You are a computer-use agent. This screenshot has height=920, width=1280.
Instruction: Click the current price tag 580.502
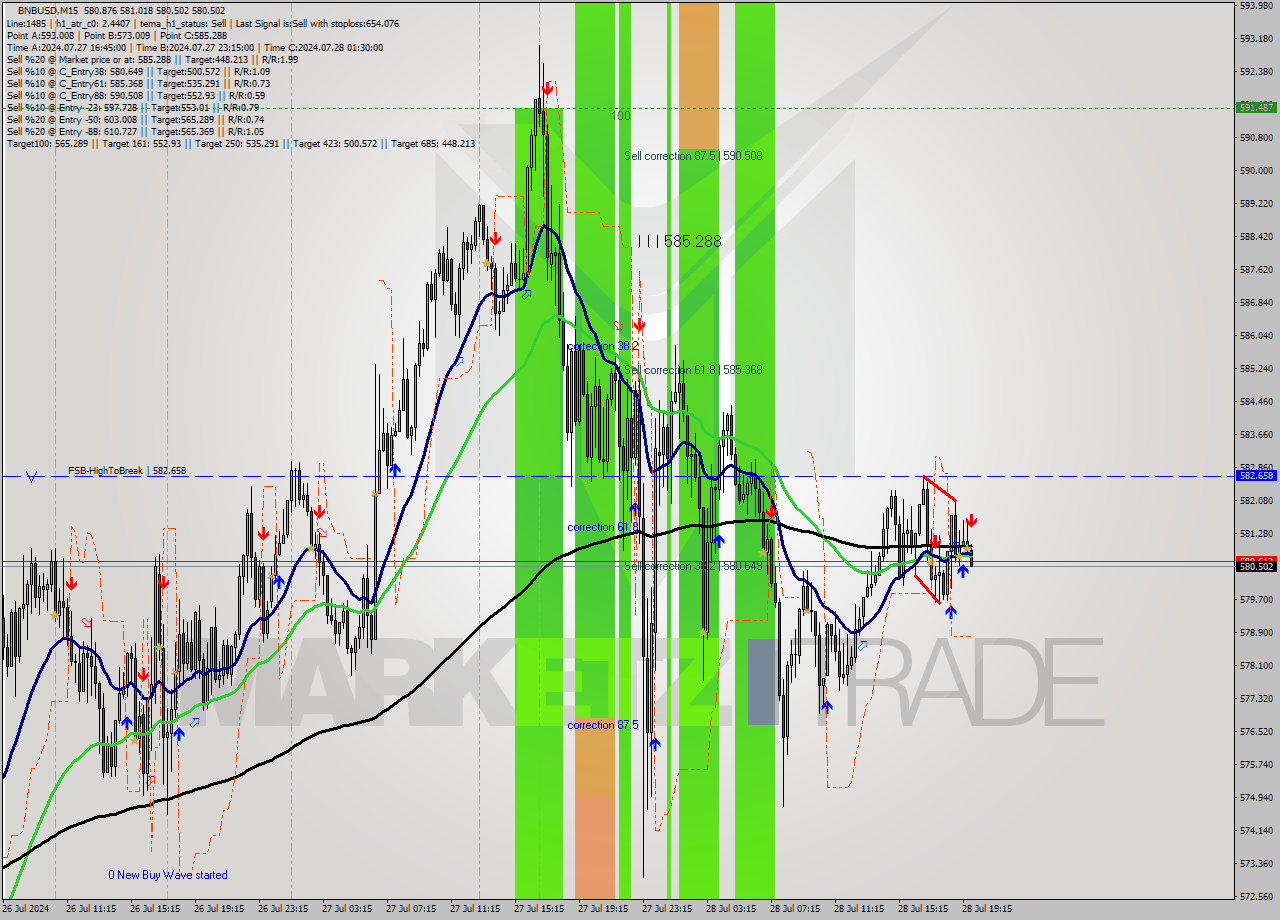pyautogui.click(x=1256, y=566)
